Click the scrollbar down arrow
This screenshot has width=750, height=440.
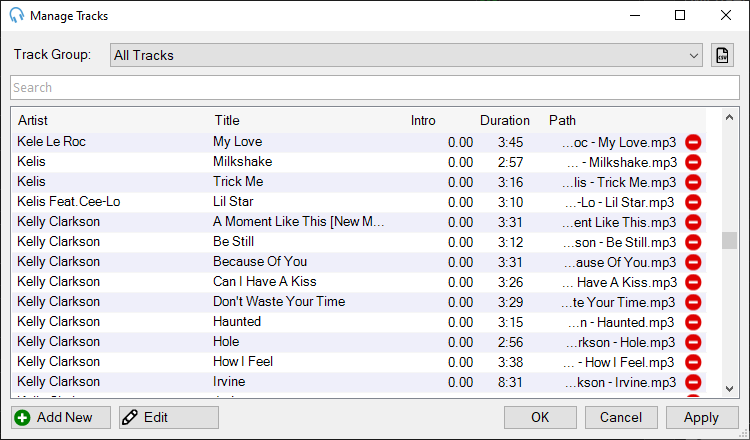pos(729,389)
